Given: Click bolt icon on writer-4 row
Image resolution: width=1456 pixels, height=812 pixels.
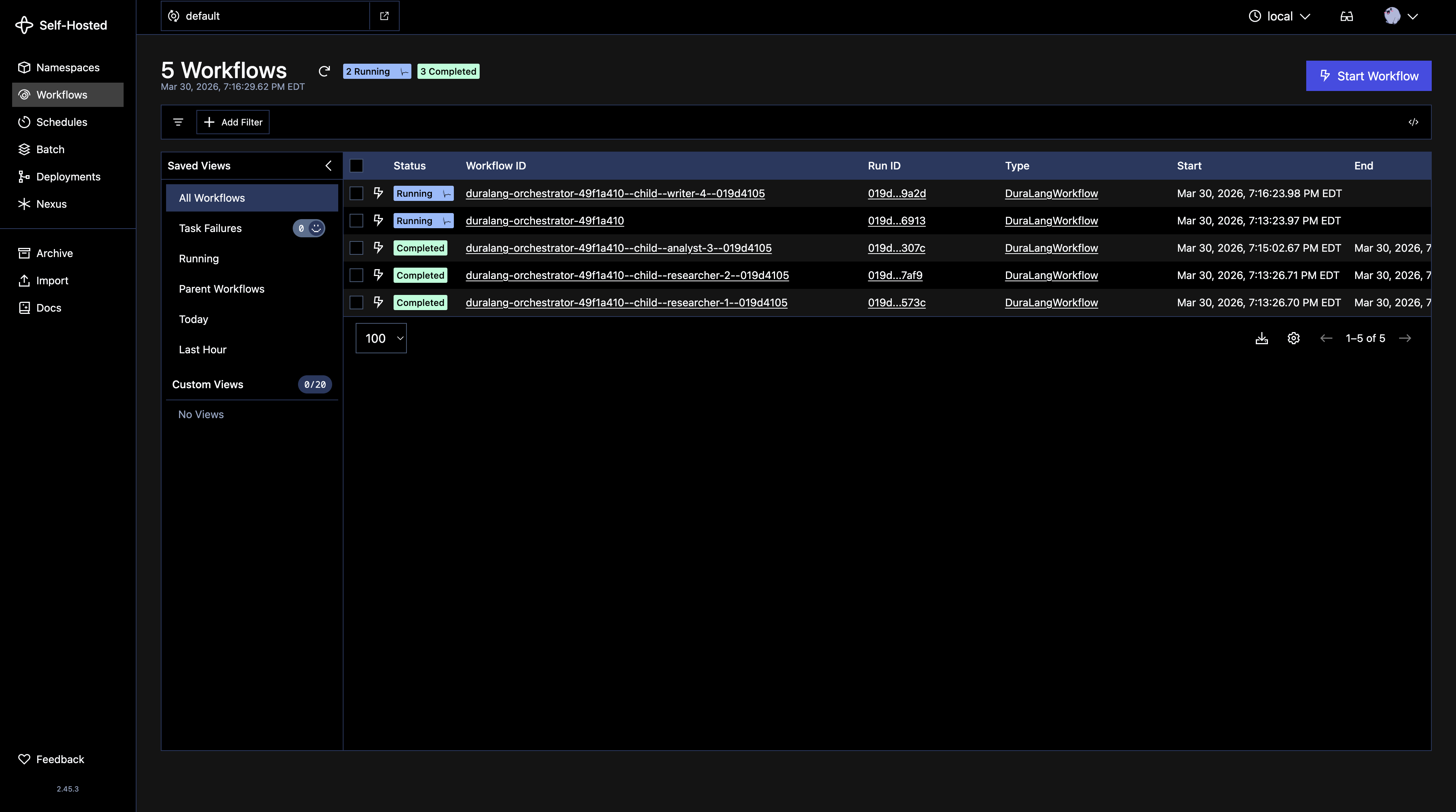Looking at the screenshot, I should [378, 193].
